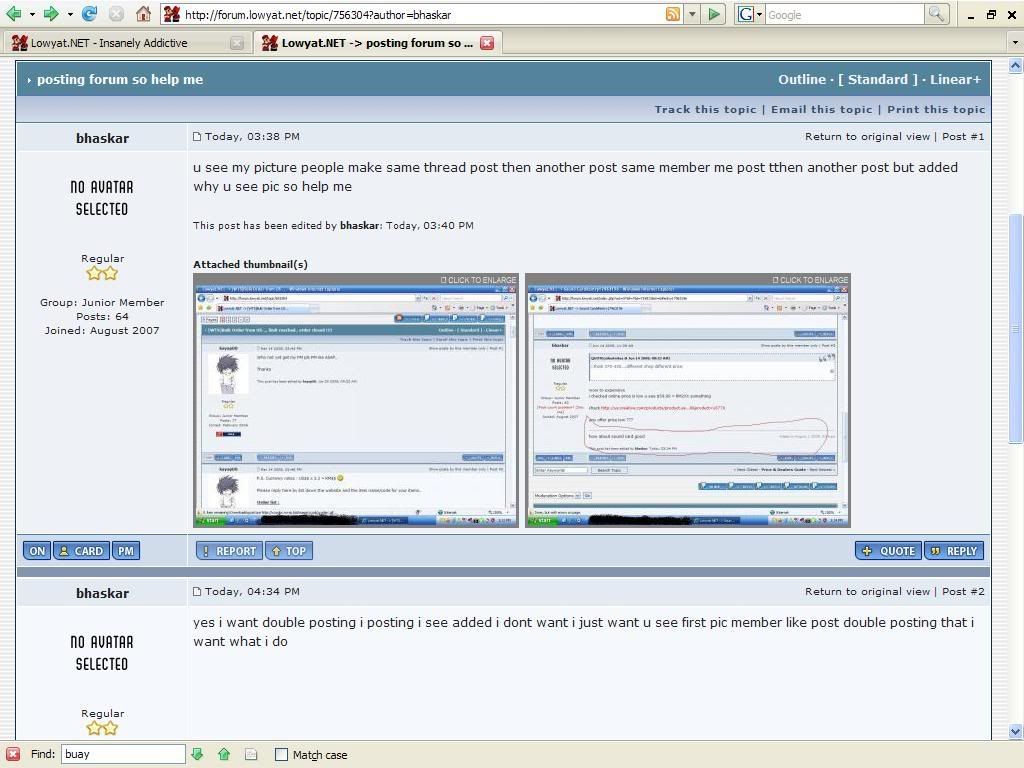Viewport: 1024px width, 768px height.
Task: Reload the current page
Action: (89, 14)
